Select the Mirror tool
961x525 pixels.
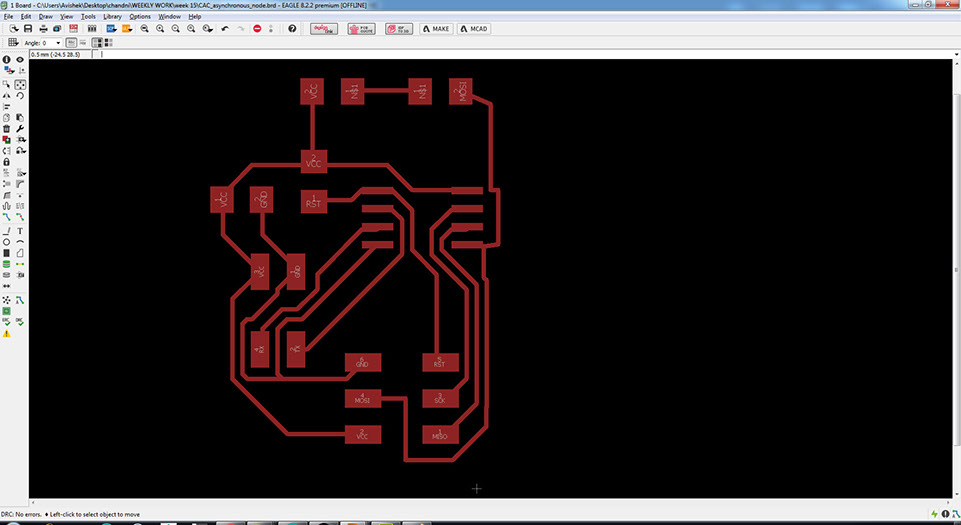click(x=6, y=96)
